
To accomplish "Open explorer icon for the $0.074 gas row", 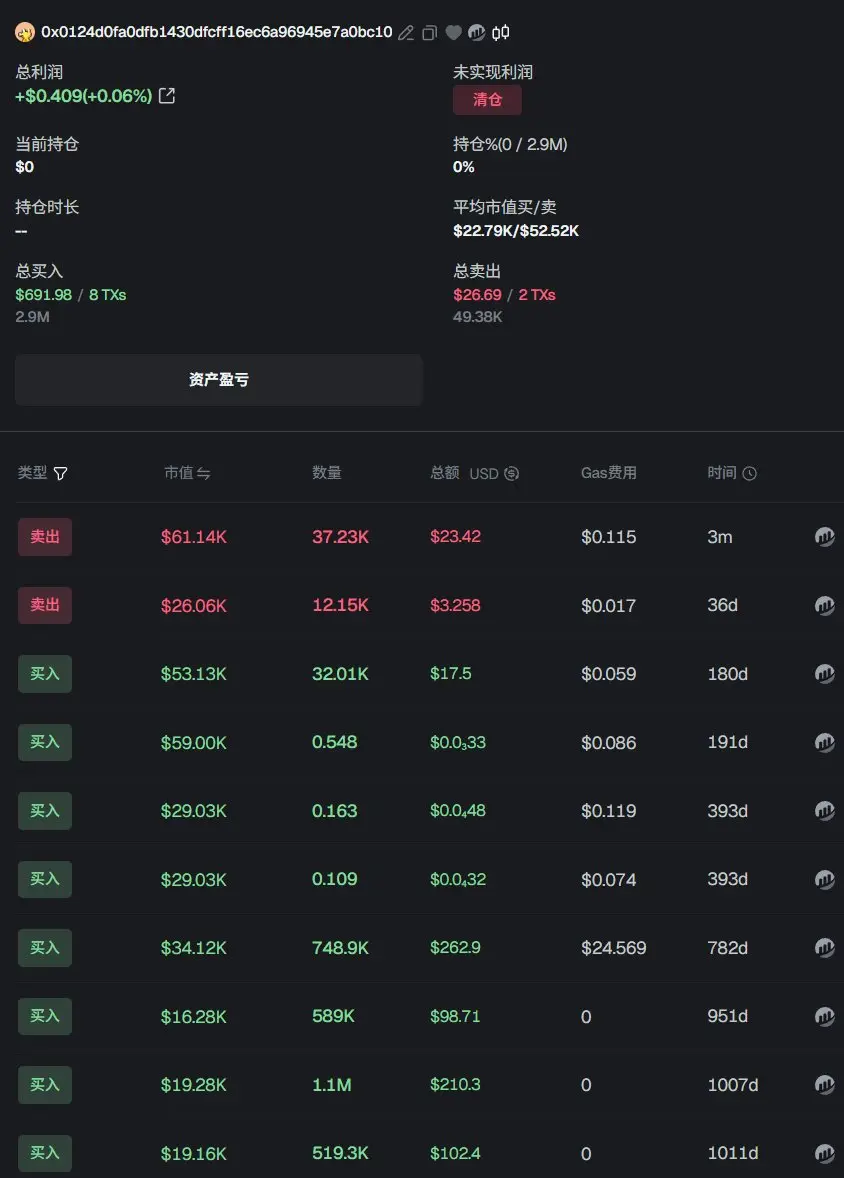I will pos(824,879).
